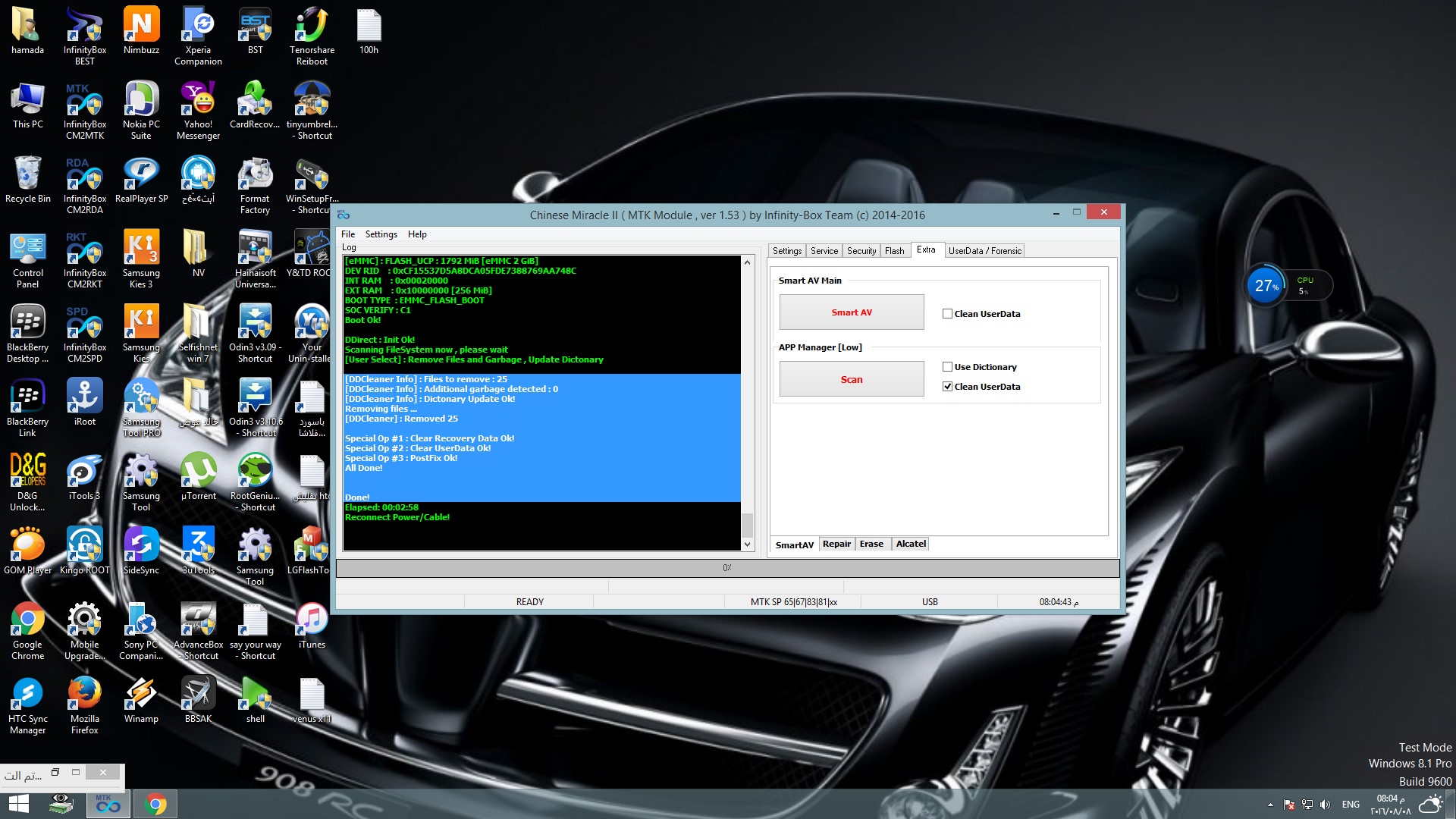The height and width of the screenshot is (819, 1456).
Task: Select the Settings tab in the right panel
Action: 787,251
